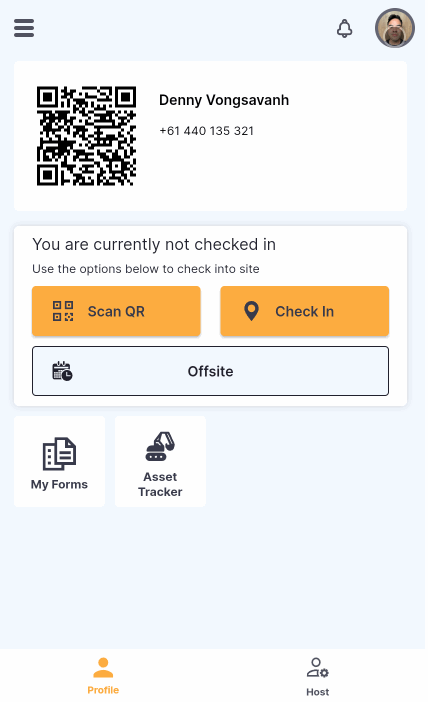This screenshot has width=428, height=702.
Task: Click the calendar clock icon in Offsite
Action: pyautogui.click(x=62, y=371)
